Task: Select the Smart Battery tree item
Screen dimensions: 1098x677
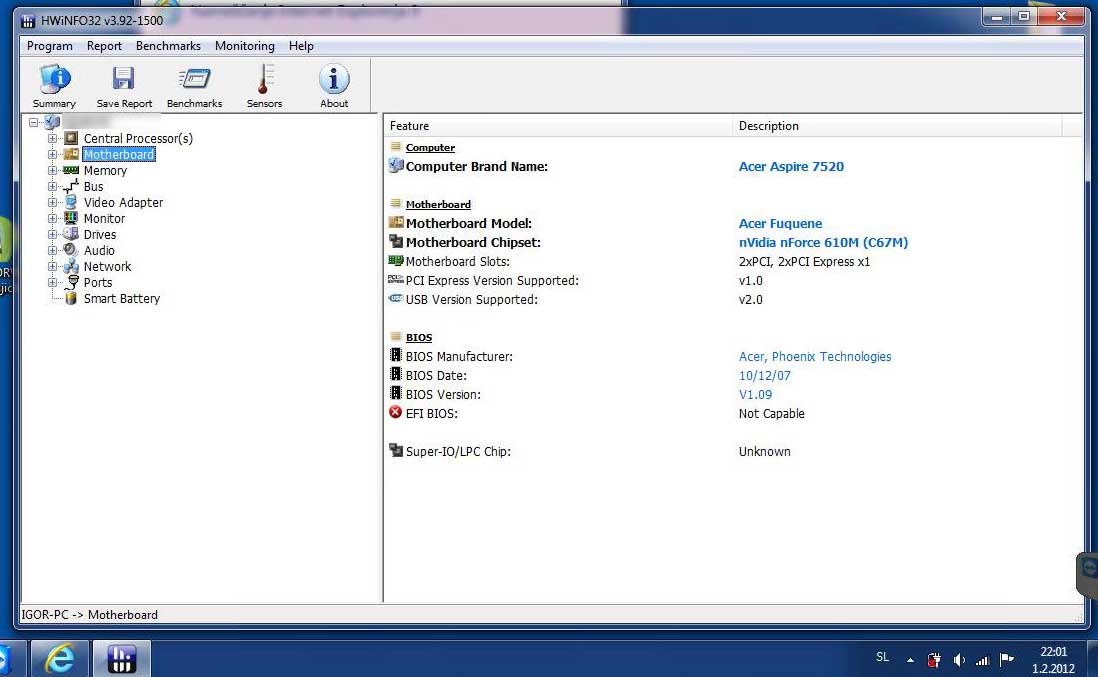Action: pyautogui.click(x=121, y=299)
